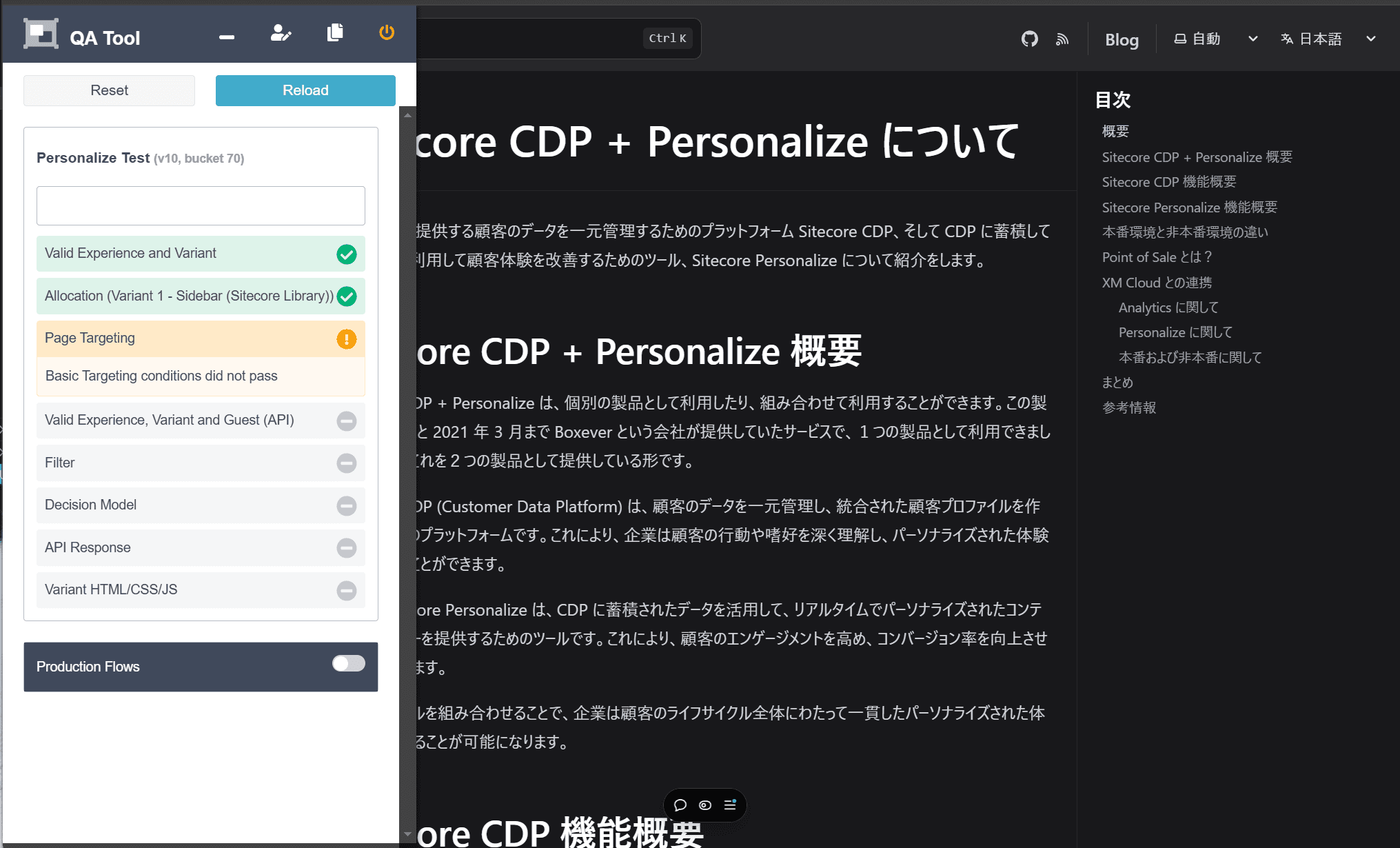Open the GitHub icon link
Screen dimensions: 1400x848
point(1029,39)
